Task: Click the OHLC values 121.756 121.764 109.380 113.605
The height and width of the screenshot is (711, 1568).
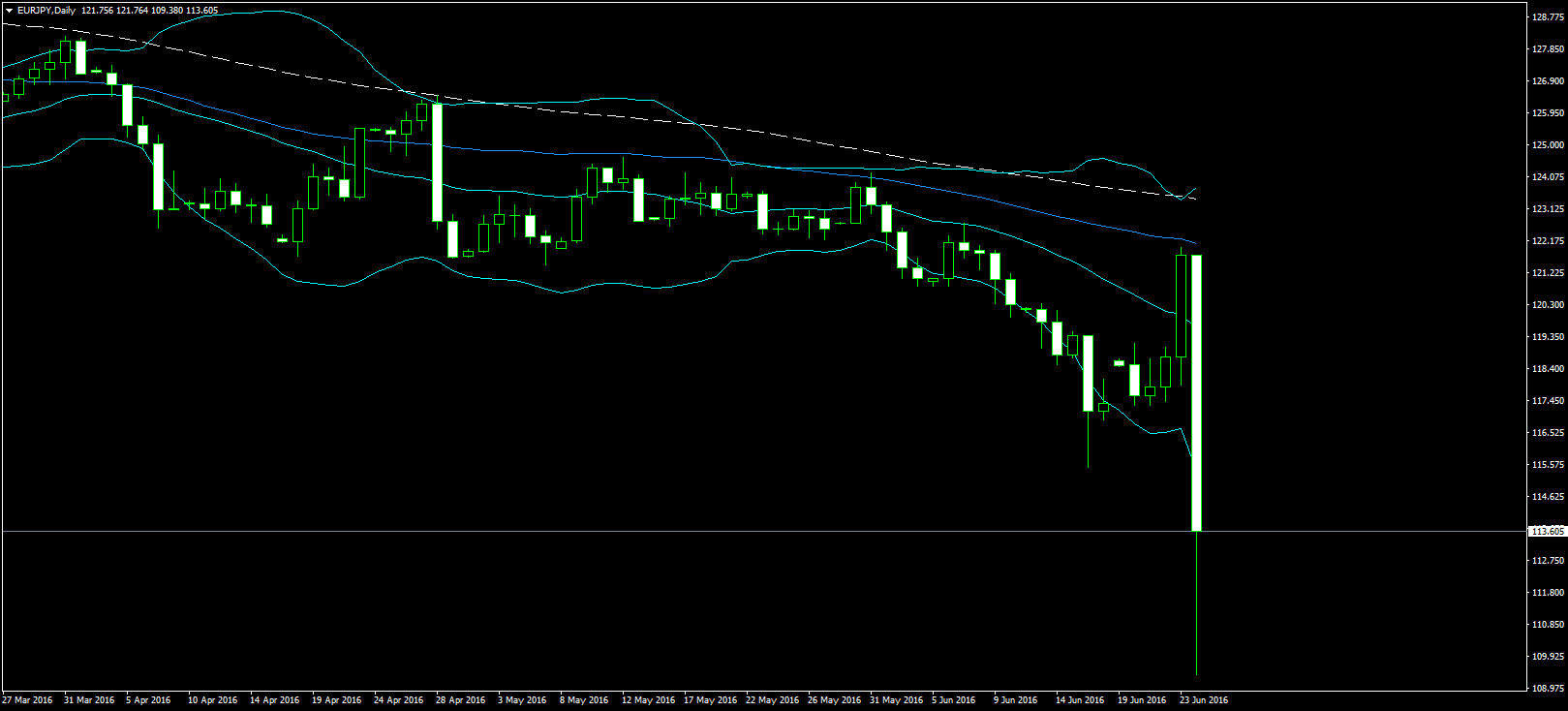Action: click(150, 11)
